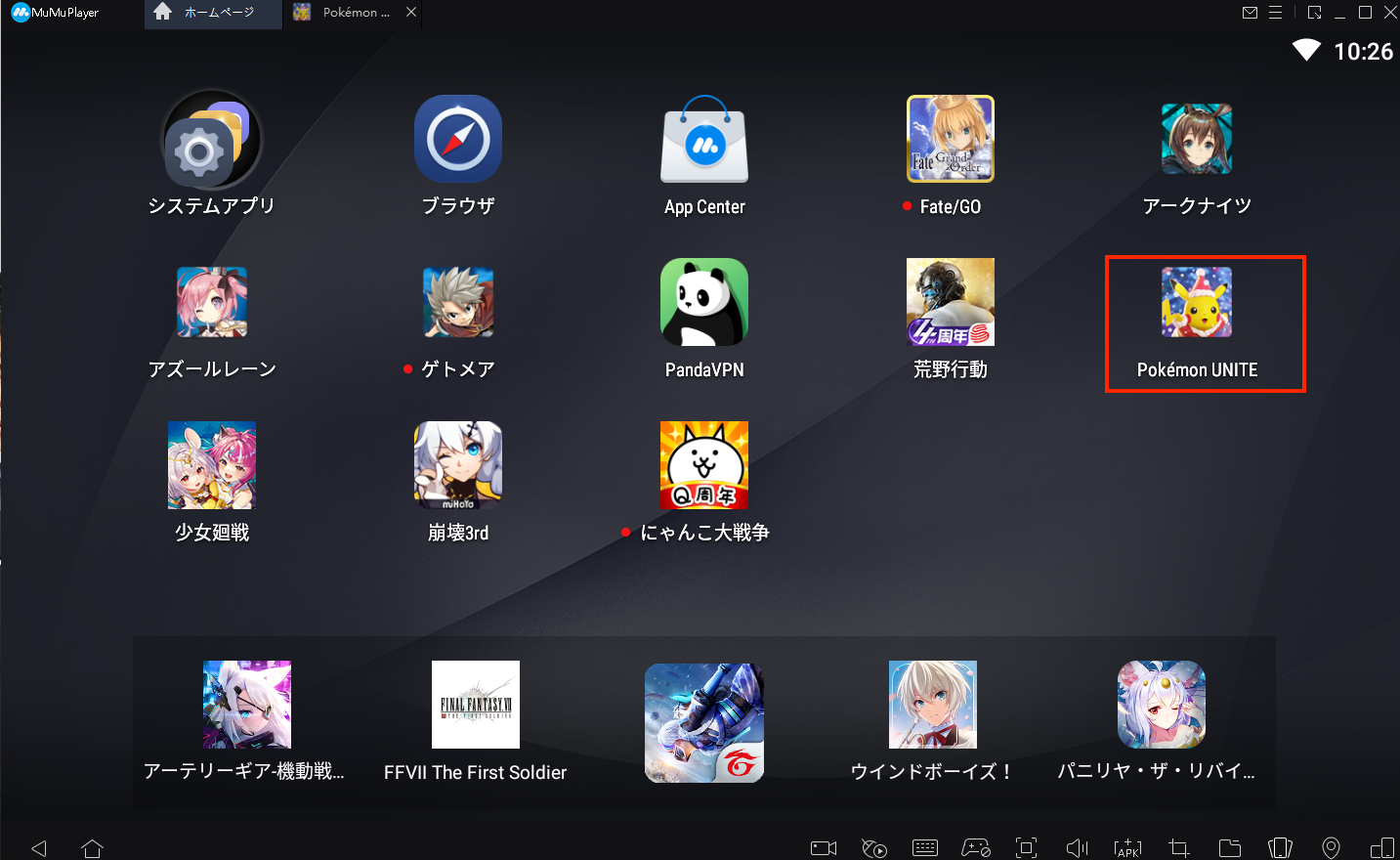The image size is (1400, 860).
Task: Rotate the emulator screen
Action: pyautogui.click(x=1280, y=848)
